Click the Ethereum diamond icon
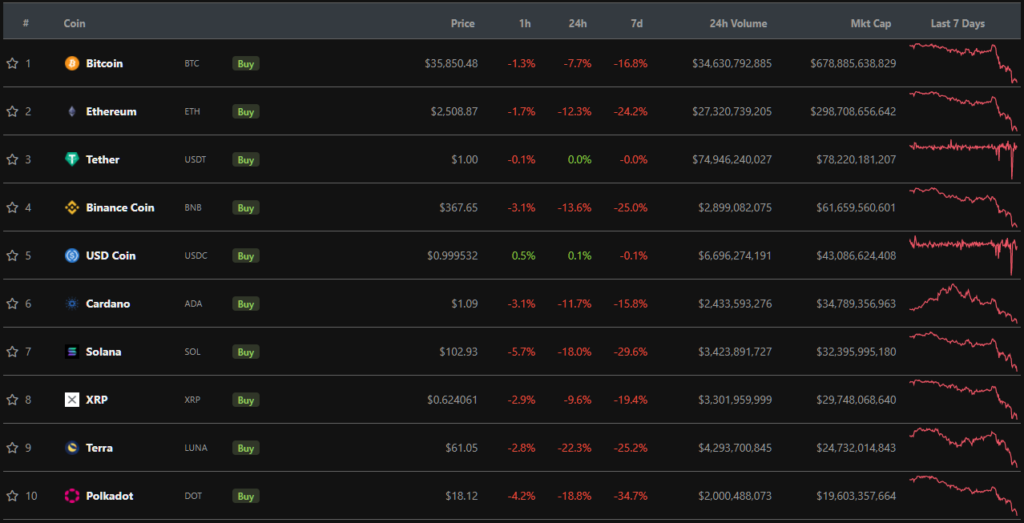Screen dimensions: 1024x523 pyautogui.click(x=71, y=112)
